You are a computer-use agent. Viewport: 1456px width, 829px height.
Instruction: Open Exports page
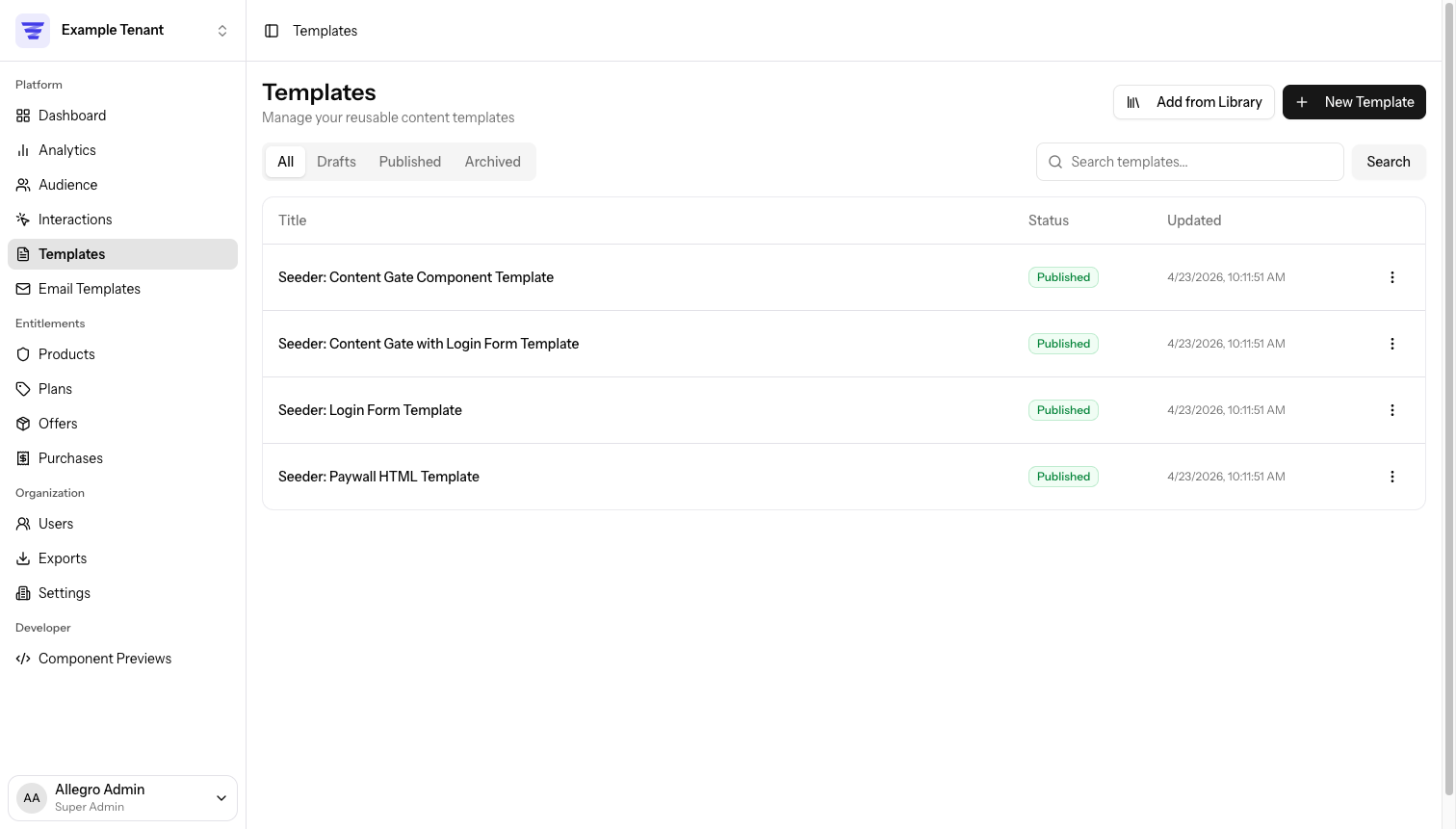point(122,558)
